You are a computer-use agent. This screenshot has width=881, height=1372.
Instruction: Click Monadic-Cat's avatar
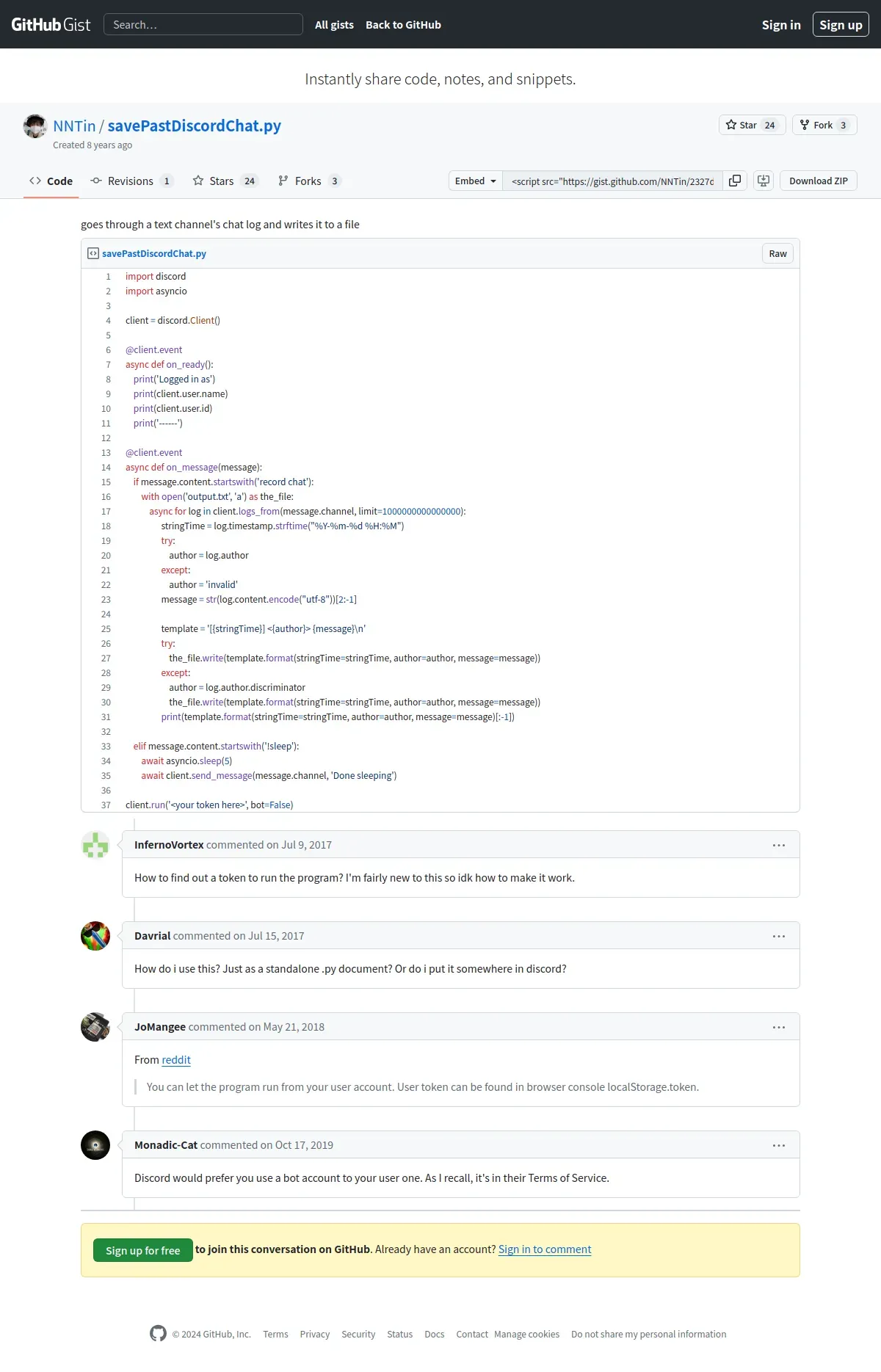[95, 1145]
